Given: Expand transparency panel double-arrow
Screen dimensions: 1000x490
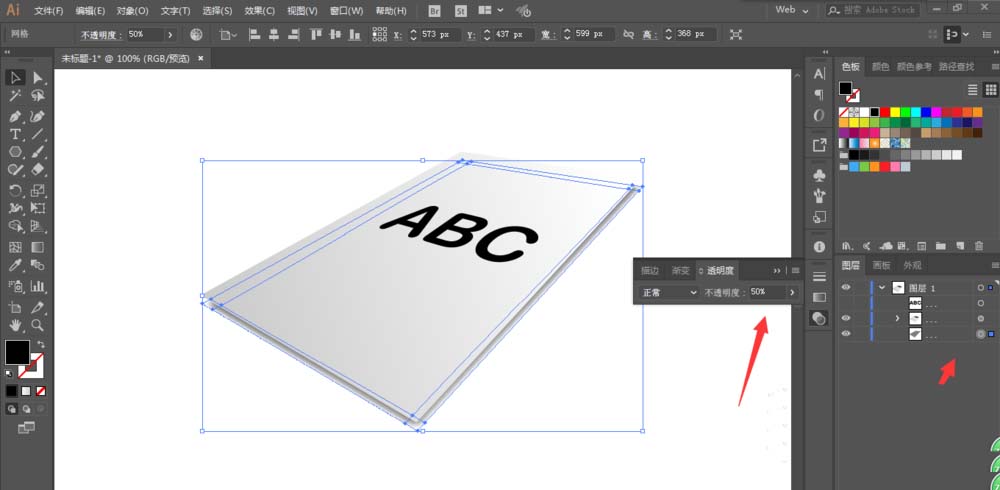Looking at the screenshot, I should pos(777,271).
